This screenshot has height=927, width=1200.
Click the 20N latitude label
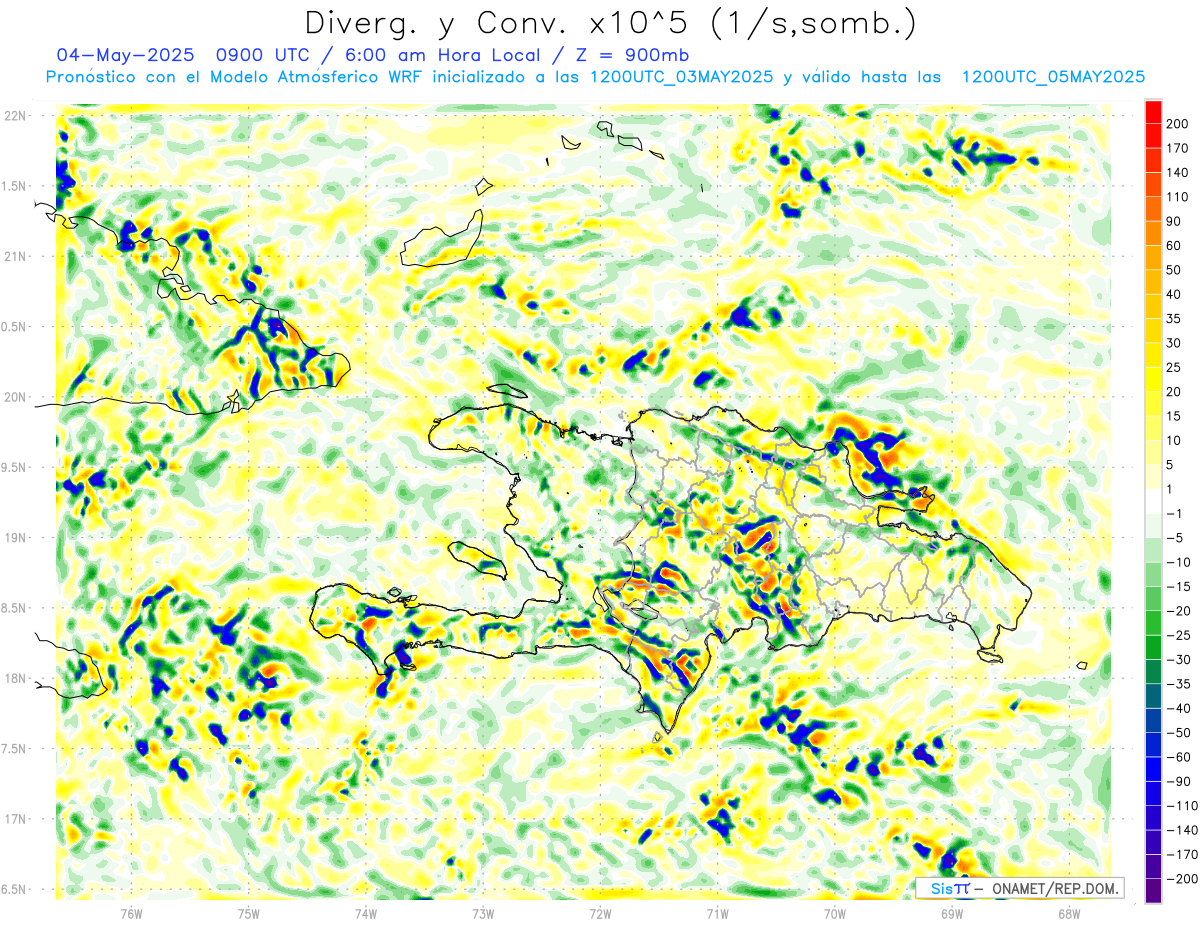(15, 397)
